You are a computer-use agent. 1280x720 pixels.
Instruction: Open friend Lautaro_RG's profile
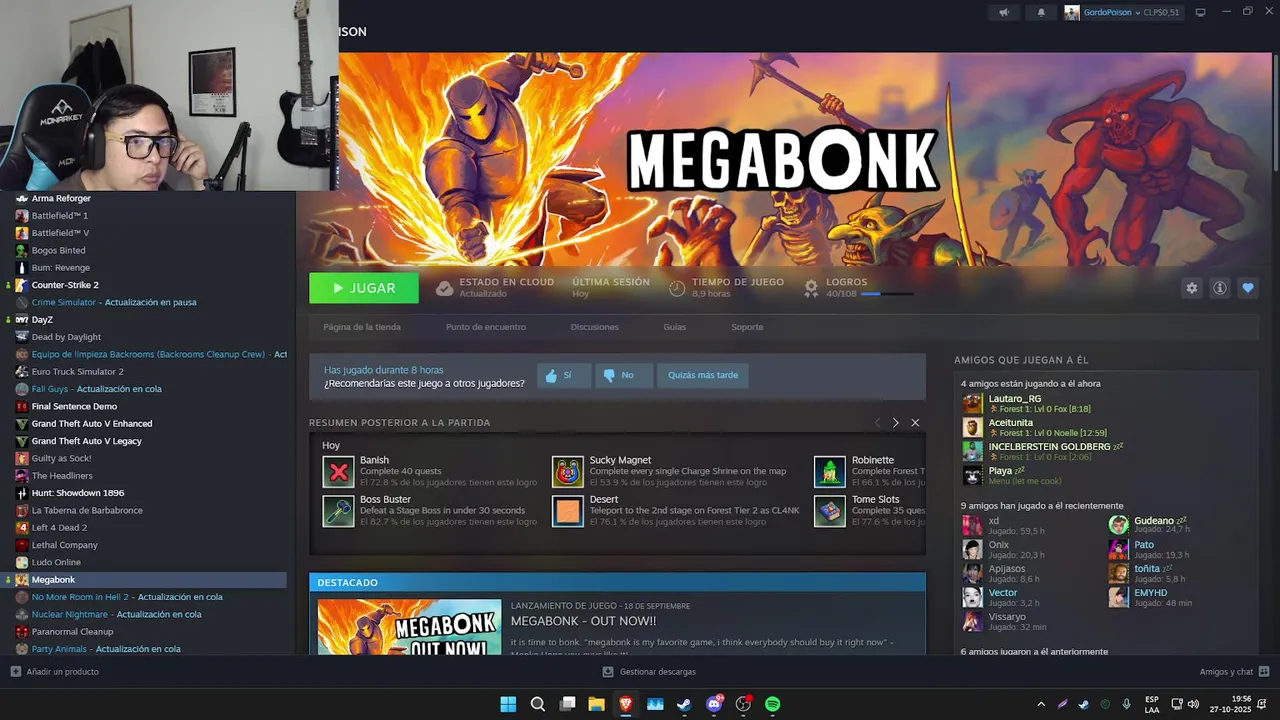tap(1014, 398)
